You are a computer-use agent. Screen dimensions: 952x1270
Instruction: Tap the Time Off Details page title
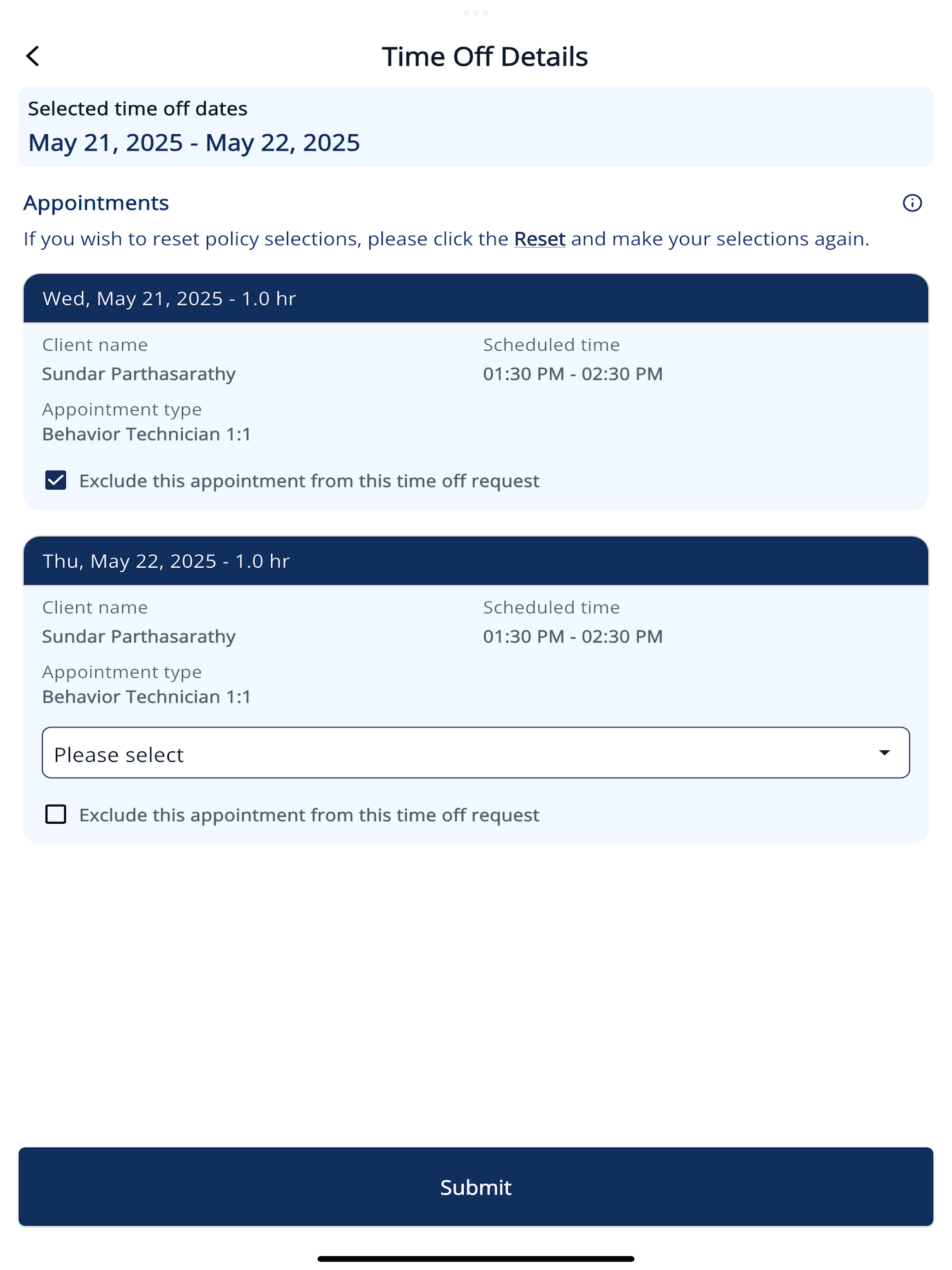(x=485, y=56)
